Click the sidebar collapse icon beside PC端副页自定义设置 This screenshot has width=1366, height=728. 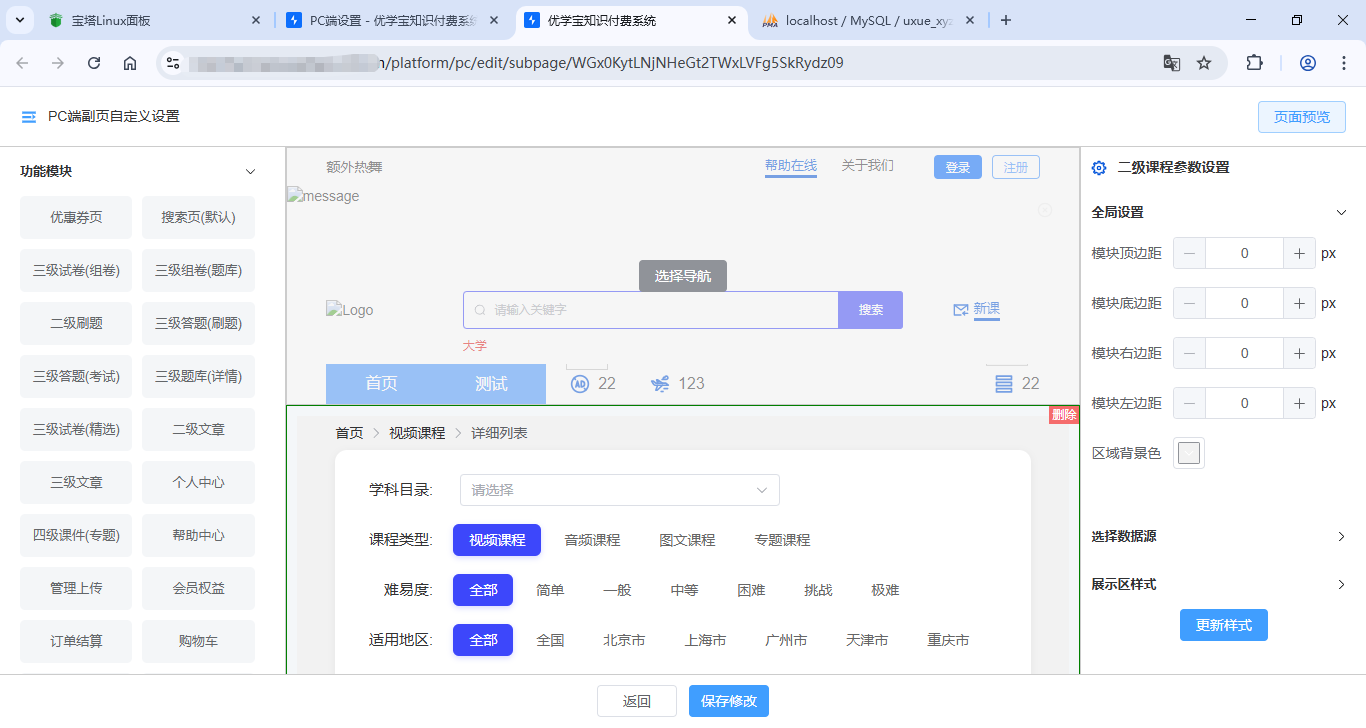(x=28, y=117)
